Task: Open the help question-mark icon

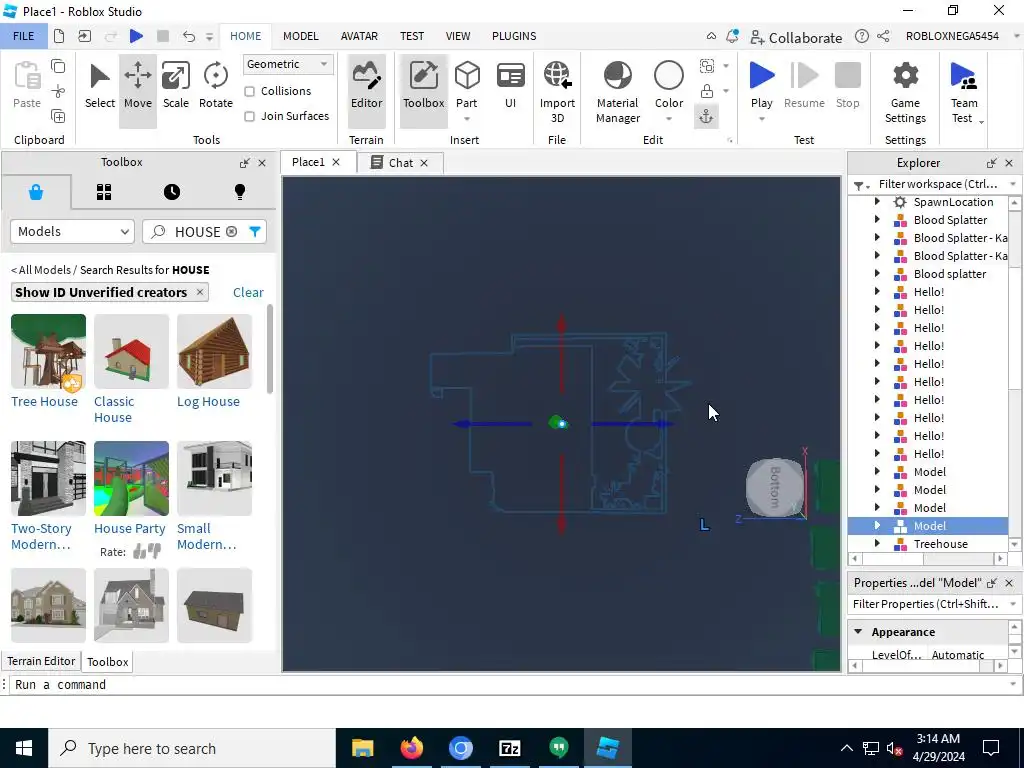Action: [861, 36]
